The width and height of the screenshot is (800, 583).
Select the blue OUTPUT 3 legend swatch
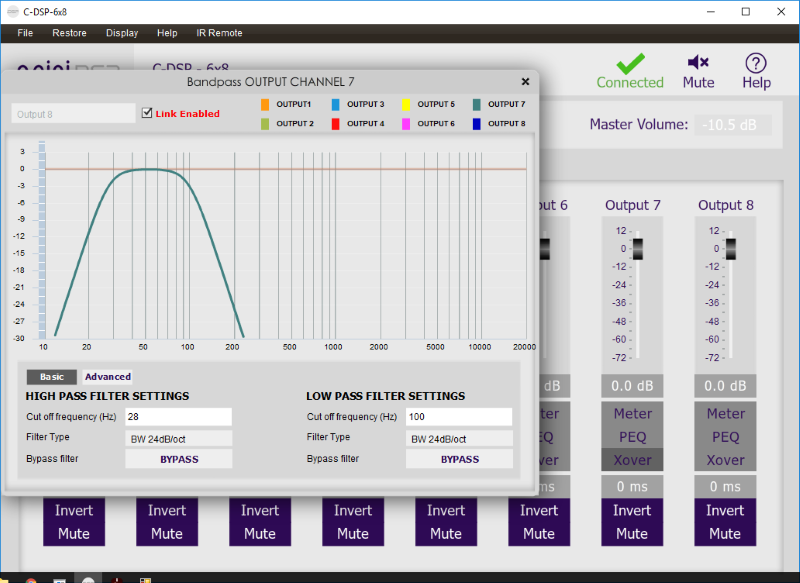coord(335,105)
